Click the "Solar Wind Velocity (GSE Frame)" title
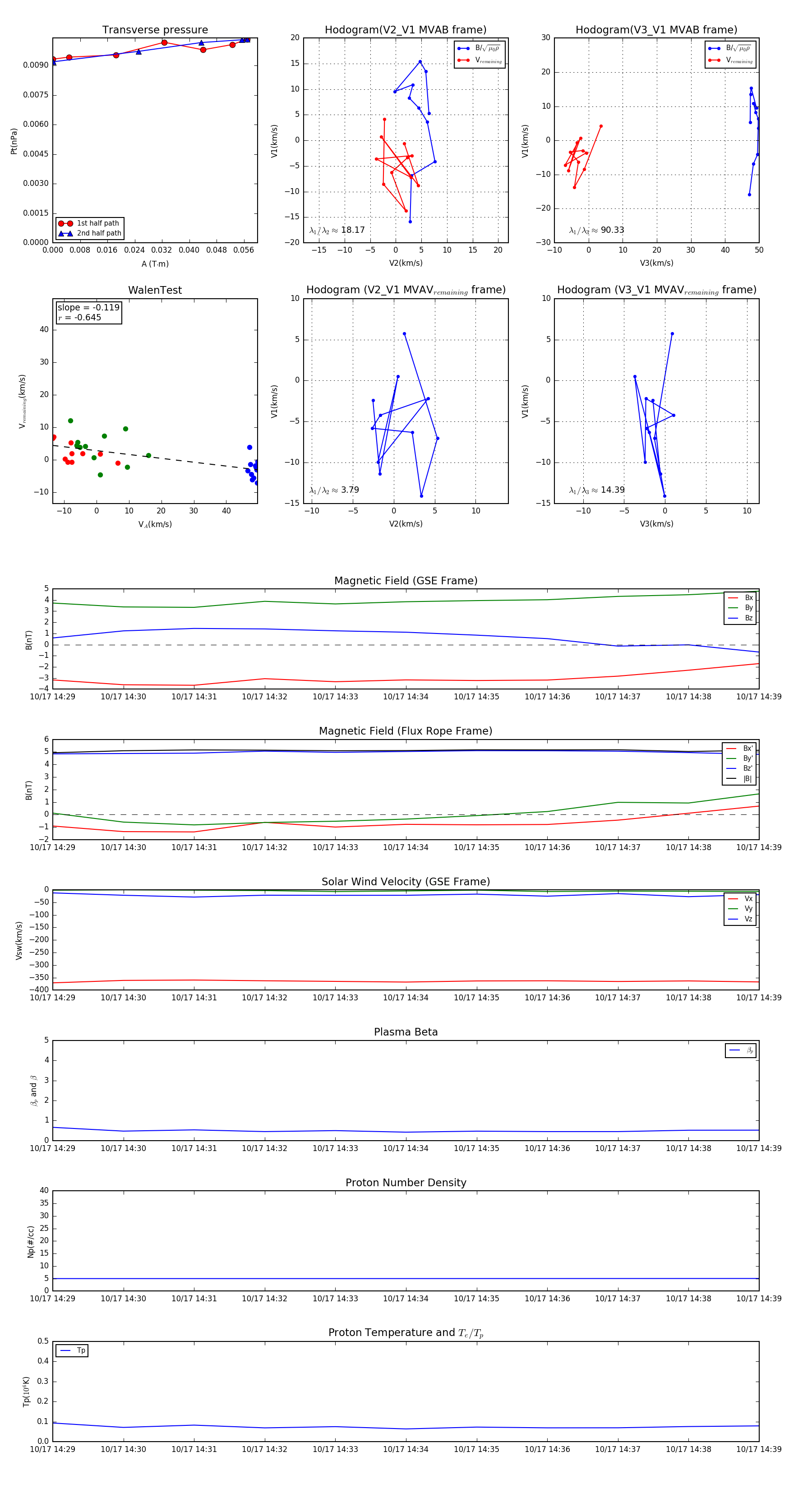812x1489 pixels. click(x=406, y=882)
